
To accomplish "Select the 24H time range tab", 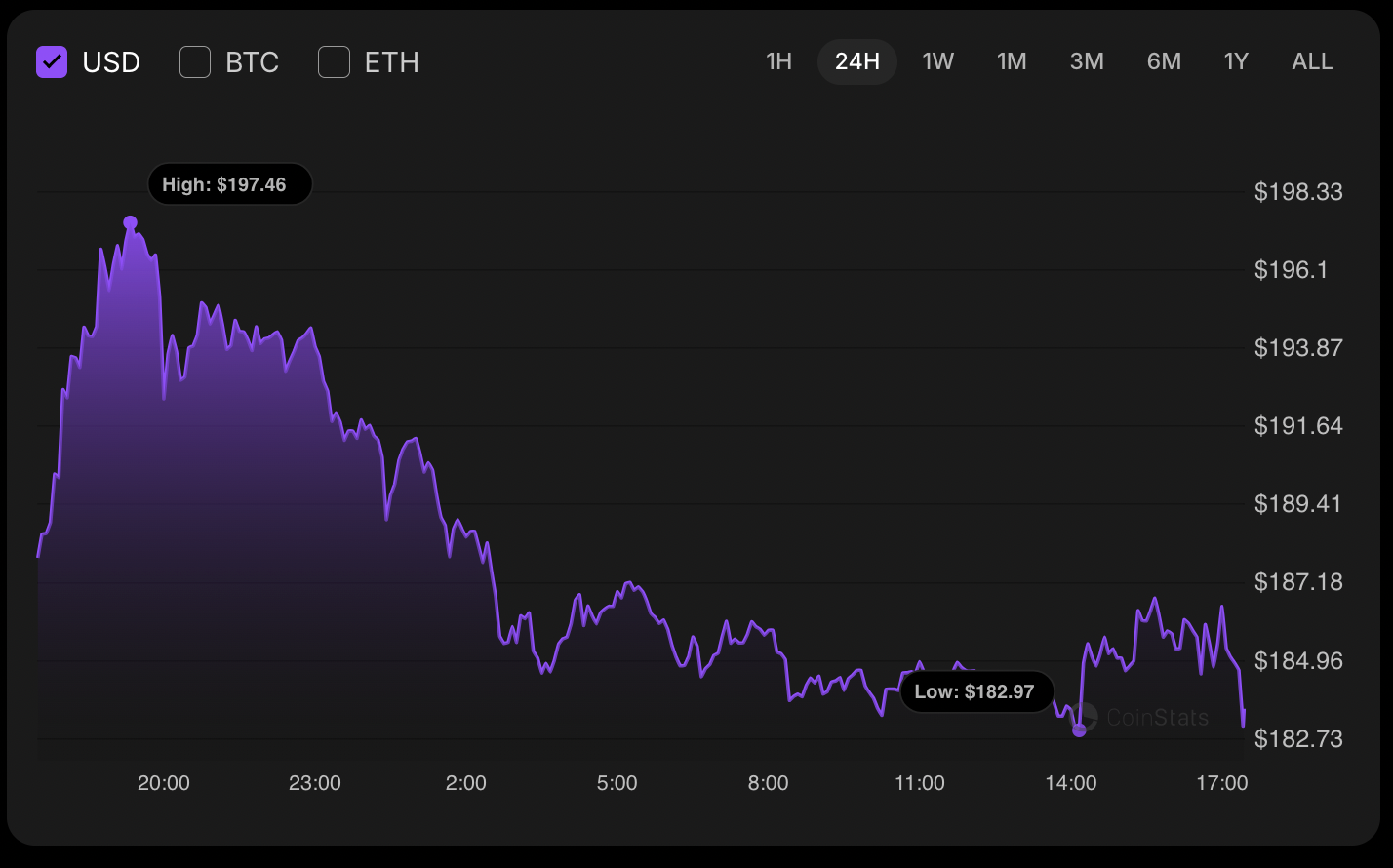I will click(857, 61).
